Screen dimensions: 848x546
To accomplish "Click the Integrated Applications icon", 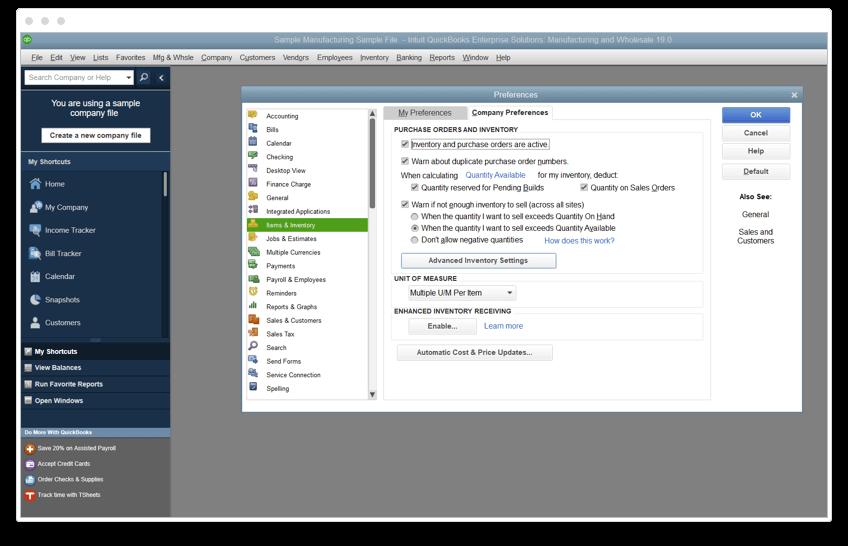I will [253, 210].
